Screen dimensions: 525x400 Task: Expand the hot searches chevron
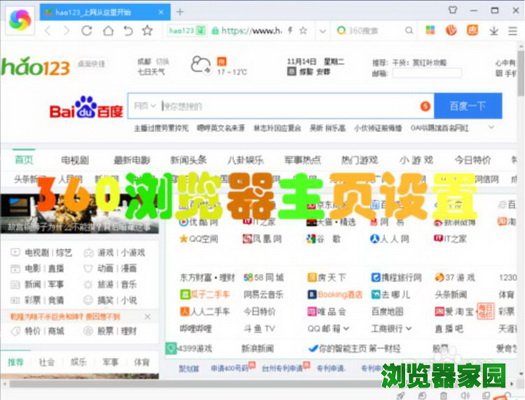491,127
